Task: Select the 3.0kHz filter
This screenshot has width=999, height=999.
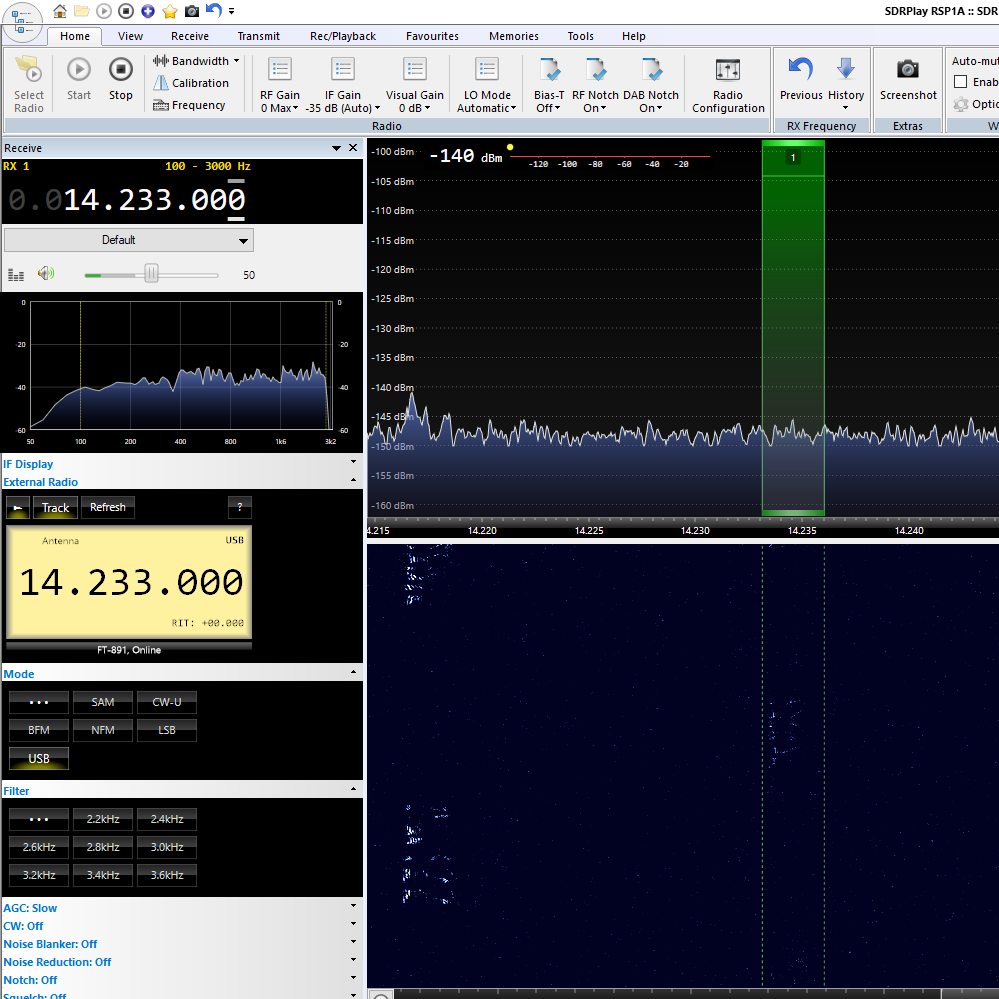Action: 167,847
